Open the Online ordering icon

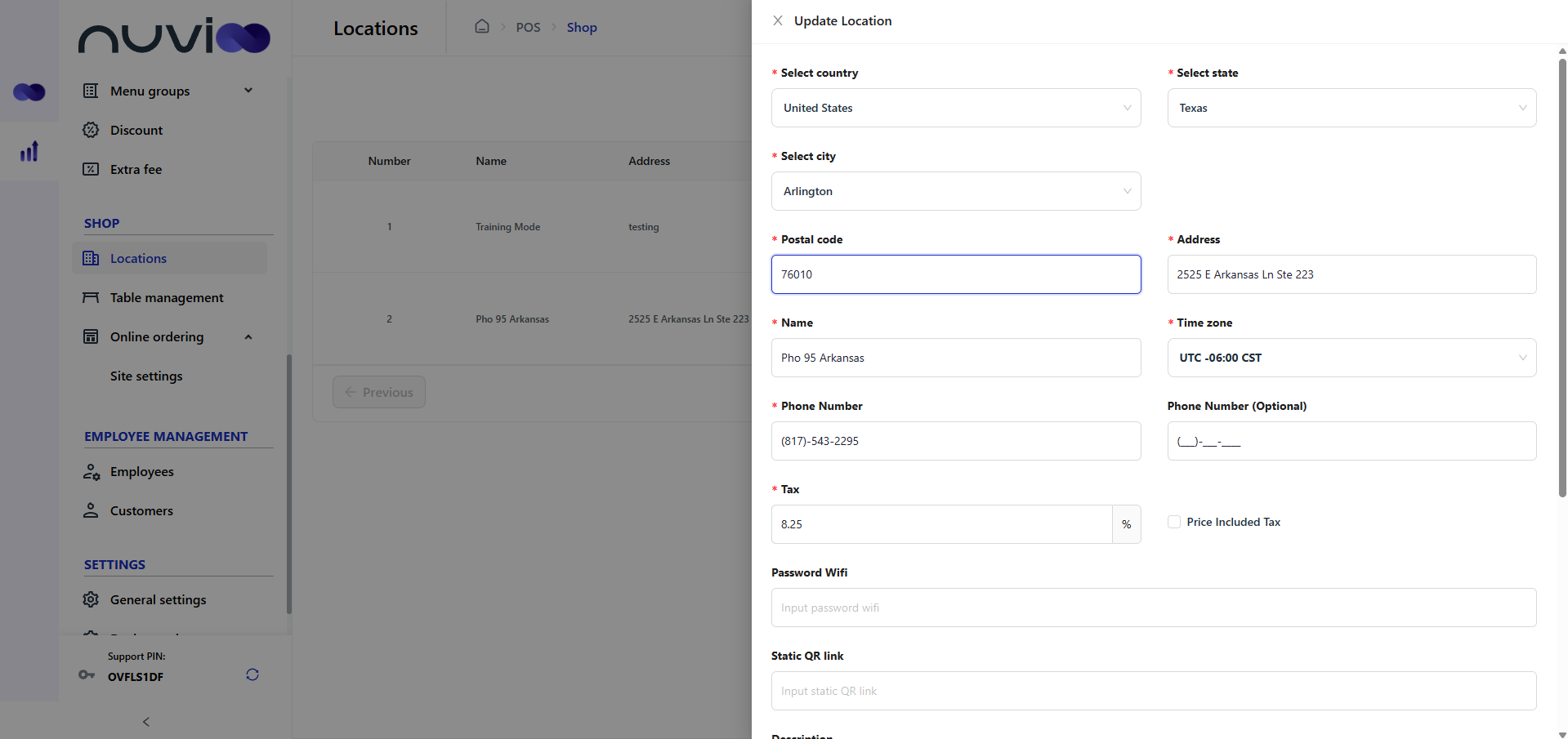(91, 336)
